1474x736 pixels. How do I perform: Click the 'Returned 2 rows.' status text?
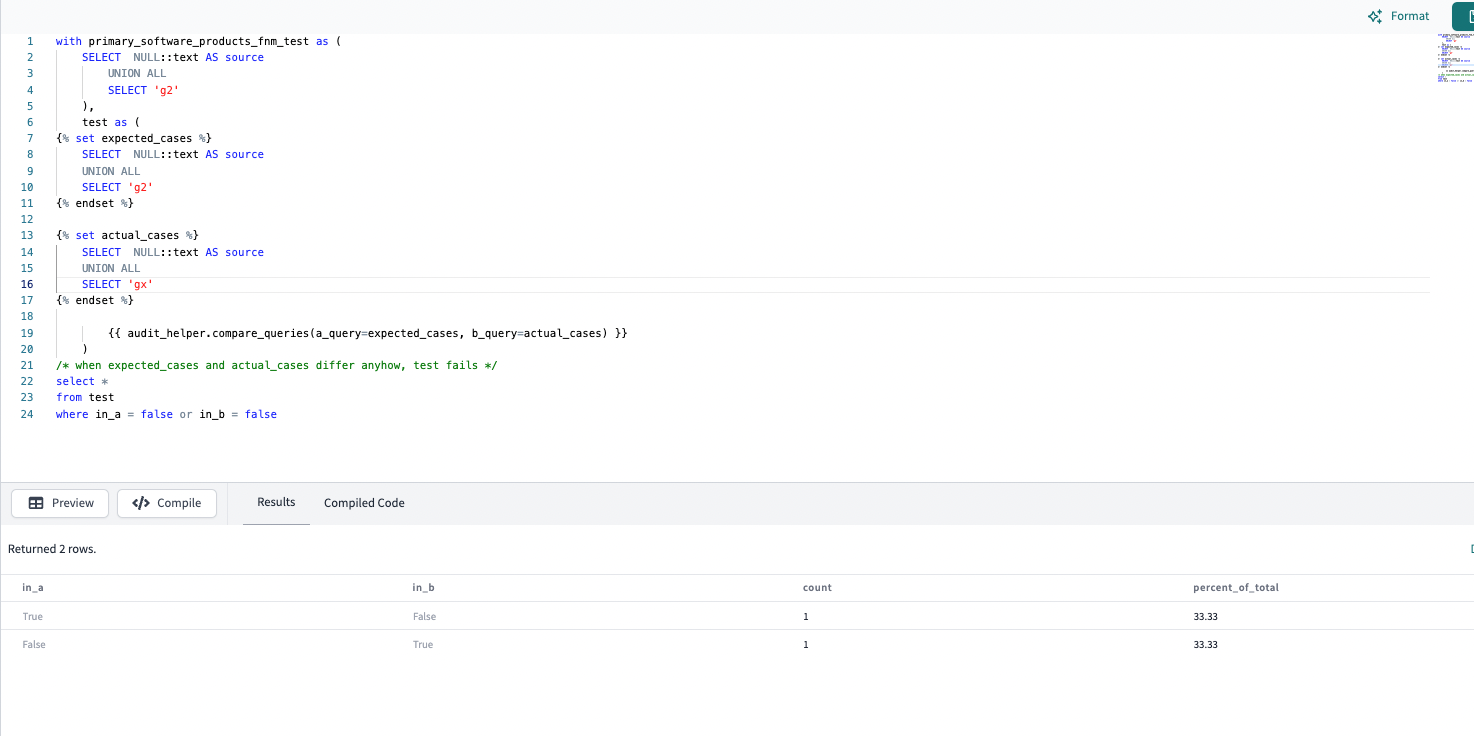(52, 549)
